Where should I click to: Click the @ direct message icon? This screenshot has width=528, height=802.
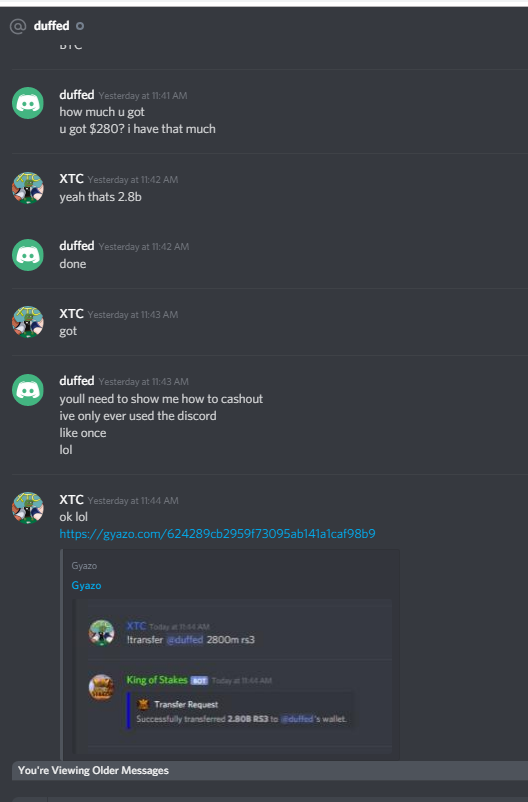[18, 26]
